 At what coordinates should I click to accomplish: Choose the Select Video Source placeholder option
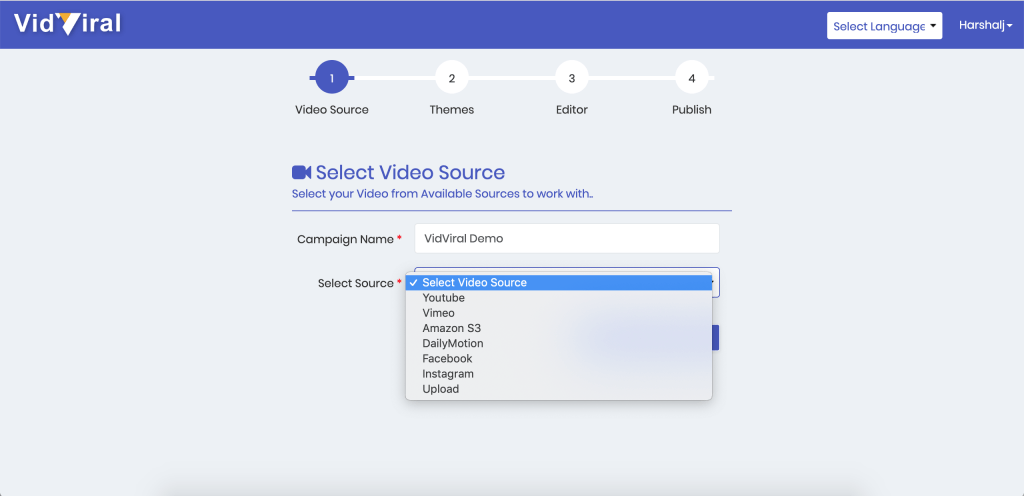click(559, 283)
